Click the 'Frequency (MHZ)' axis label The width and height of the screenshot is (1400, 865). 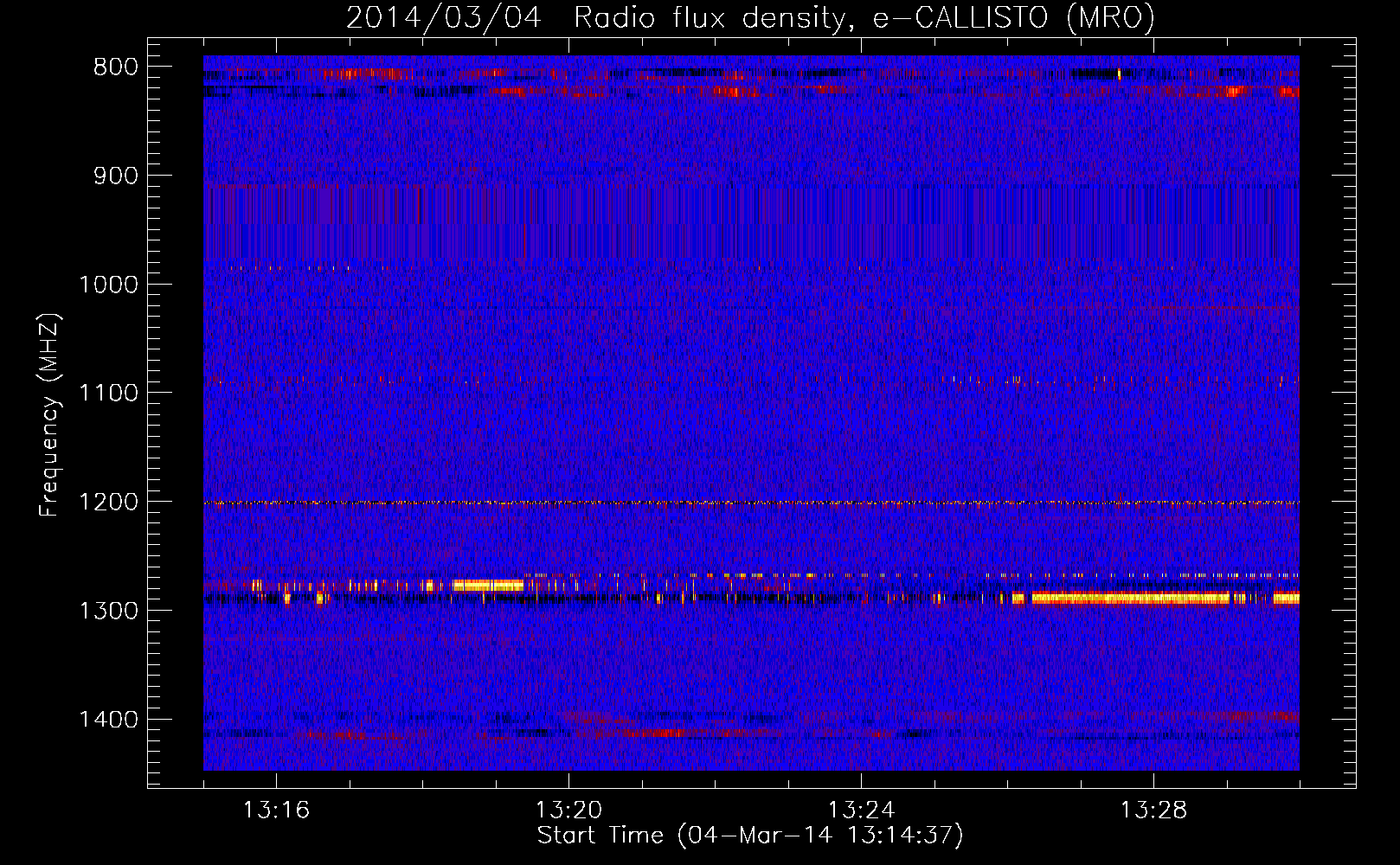pyautogui.click(x=49, y=415)
